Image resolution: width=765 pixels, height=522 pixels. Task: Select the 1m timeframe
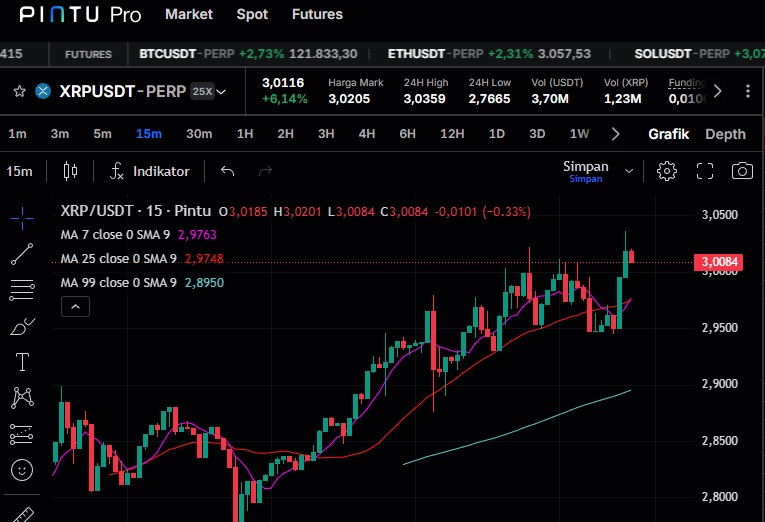(x=17, y=134)
